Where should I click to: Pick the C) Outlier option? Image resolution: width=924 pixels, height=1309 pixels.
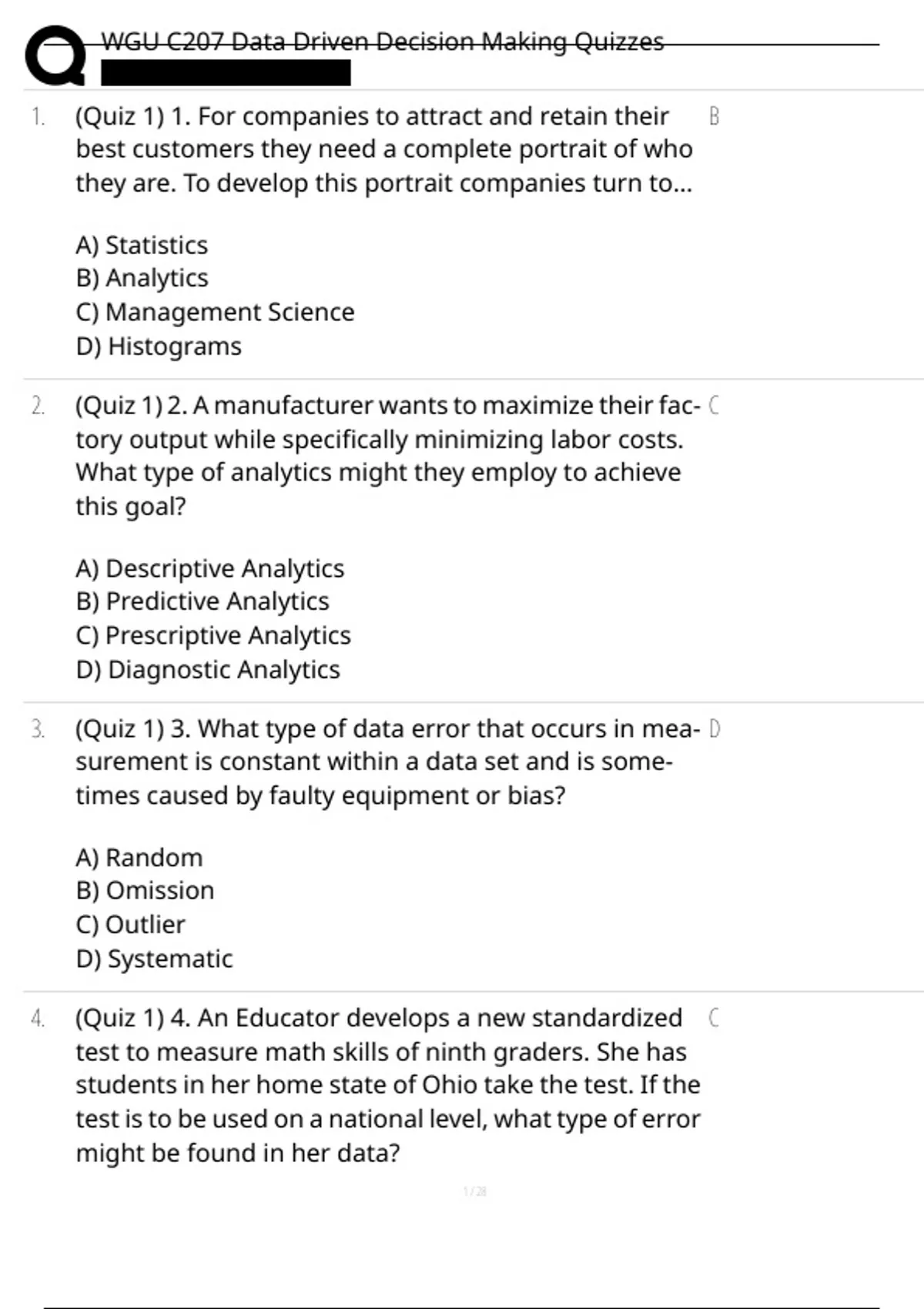131,925
